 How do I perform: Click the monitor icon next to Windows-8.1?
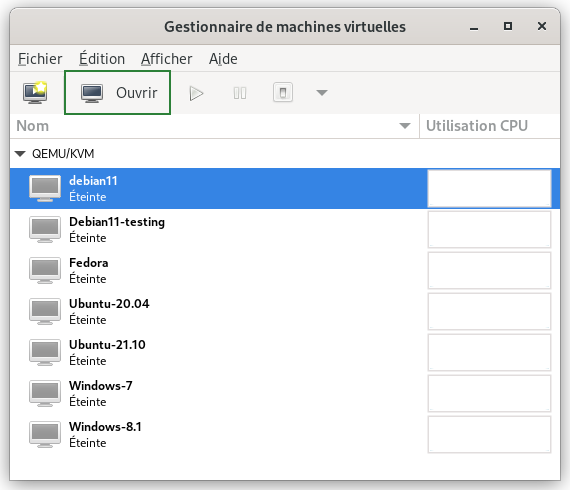[45, 435]
